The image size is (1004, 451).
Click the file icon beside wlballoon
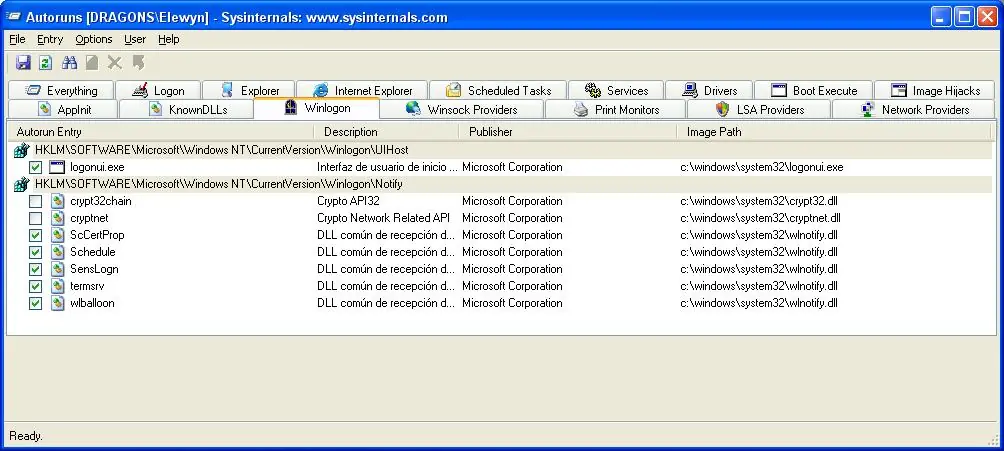(x=58, y=303)
